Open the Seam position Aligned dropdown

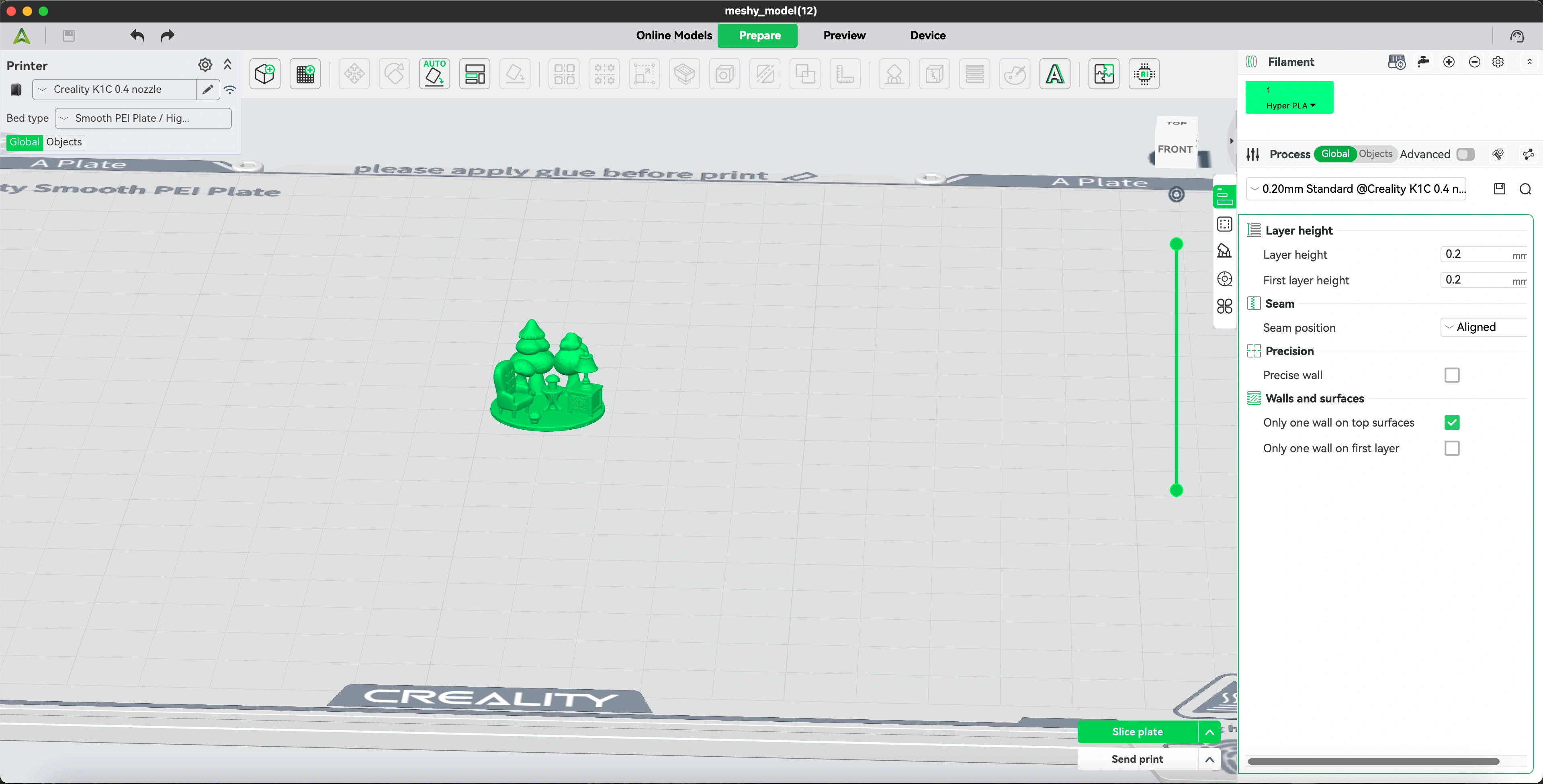[x=1483, y=327]
